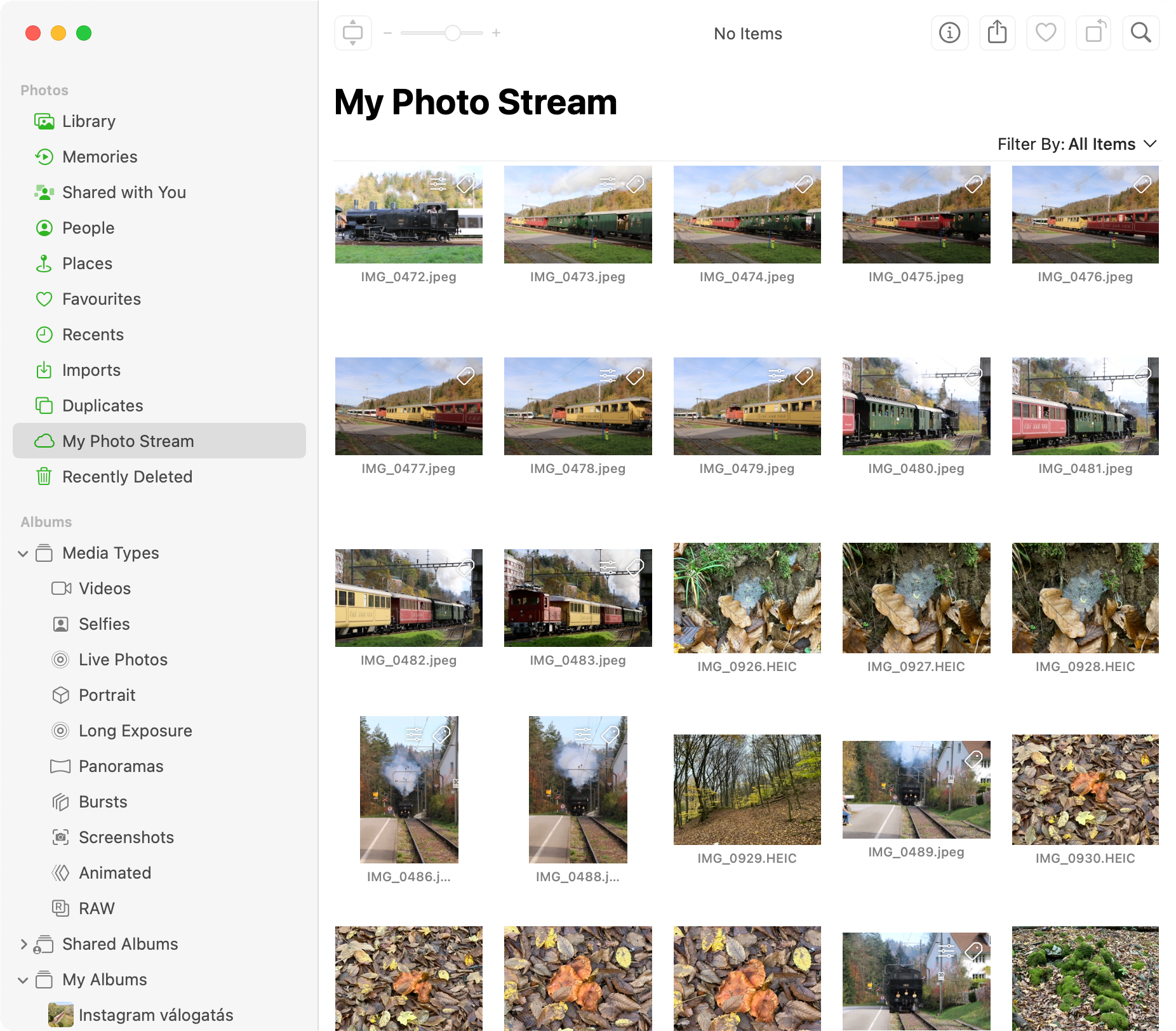1176x1031 pixels.
Task: Select the Media Types label
Action: pyautogui.click(x=110, y=553)
